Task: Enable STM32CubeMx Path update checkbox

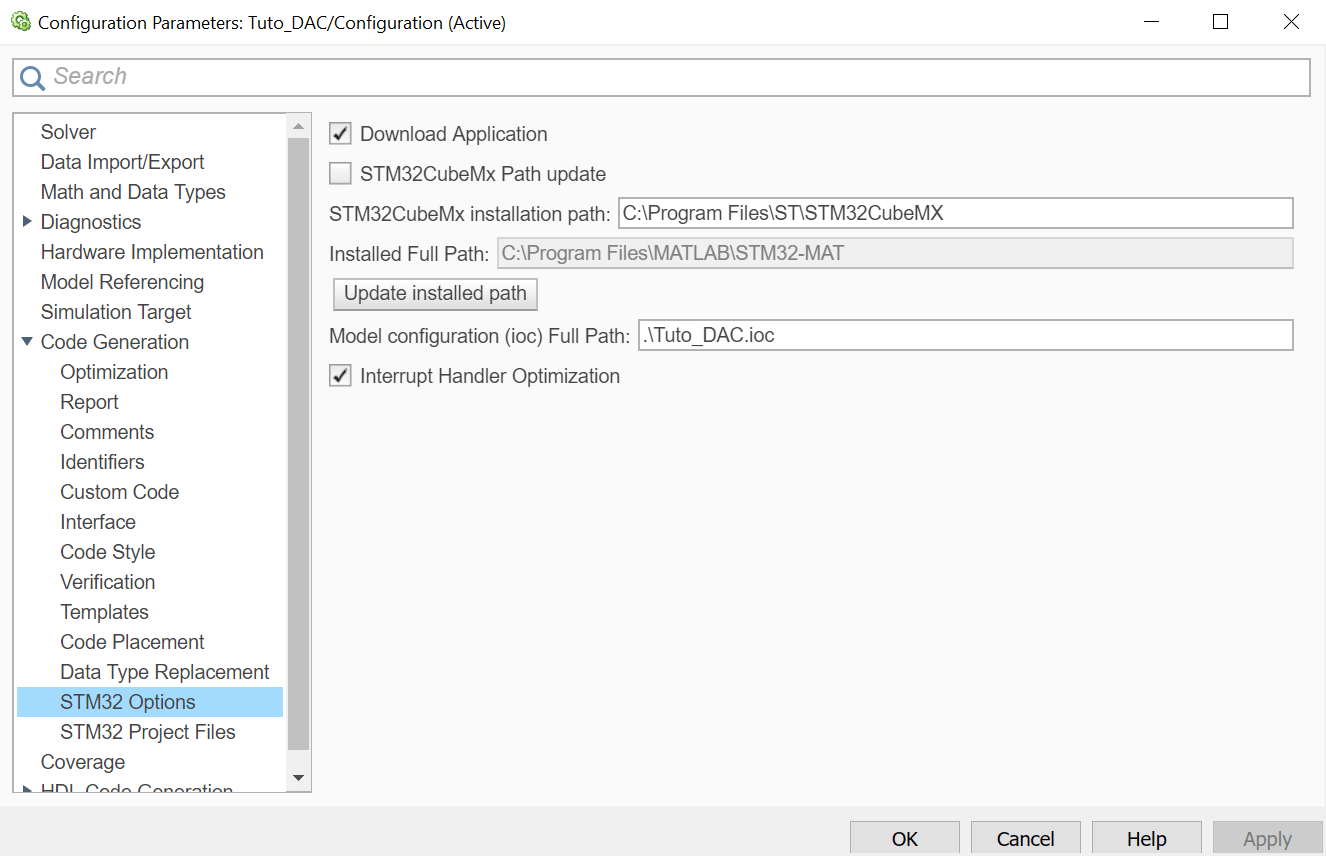Action: click(x=341, y=174)
